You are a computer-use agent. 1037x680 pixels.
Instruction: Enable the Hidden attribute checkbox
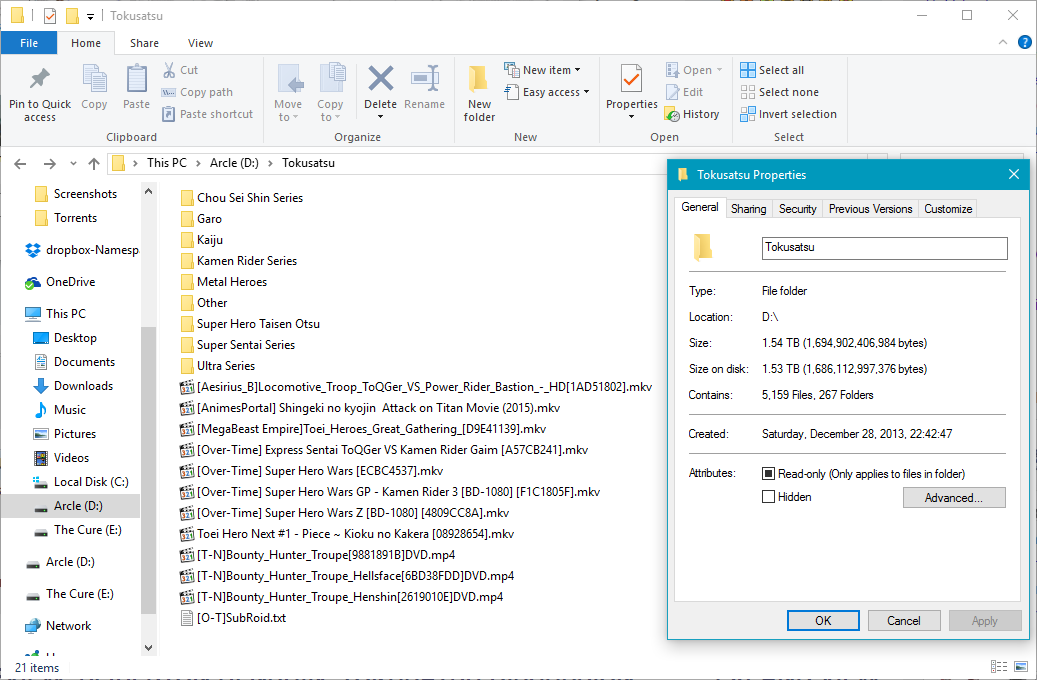click(769, 497)
